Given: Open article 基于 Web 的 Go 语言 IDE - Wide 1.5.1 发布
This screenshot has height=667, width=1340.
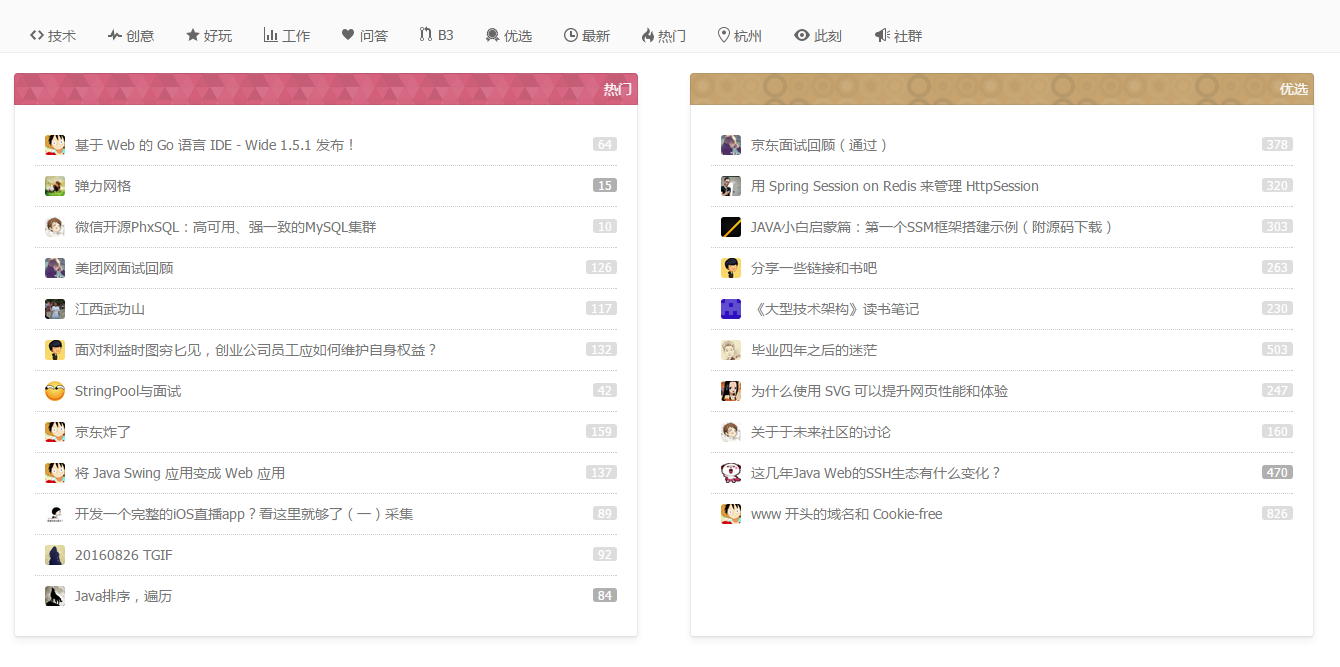Looking at the screenshot, I should click(215, 145).
